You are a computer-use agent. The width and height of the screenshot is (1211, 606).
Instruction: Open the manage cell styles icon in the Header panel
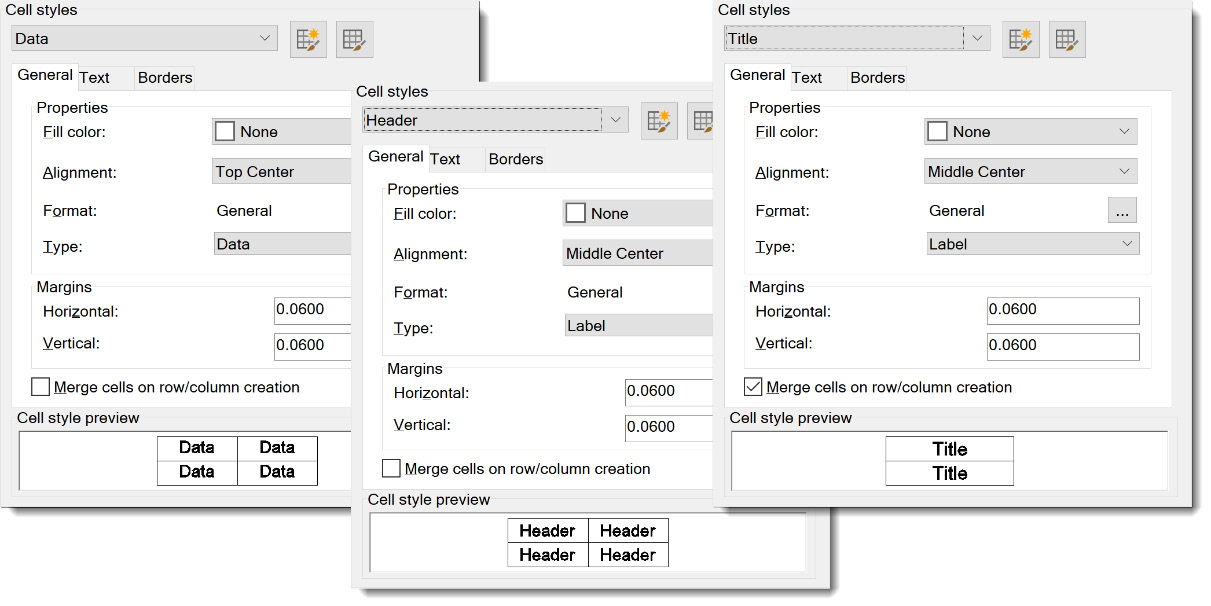click(x=701, y=121)
